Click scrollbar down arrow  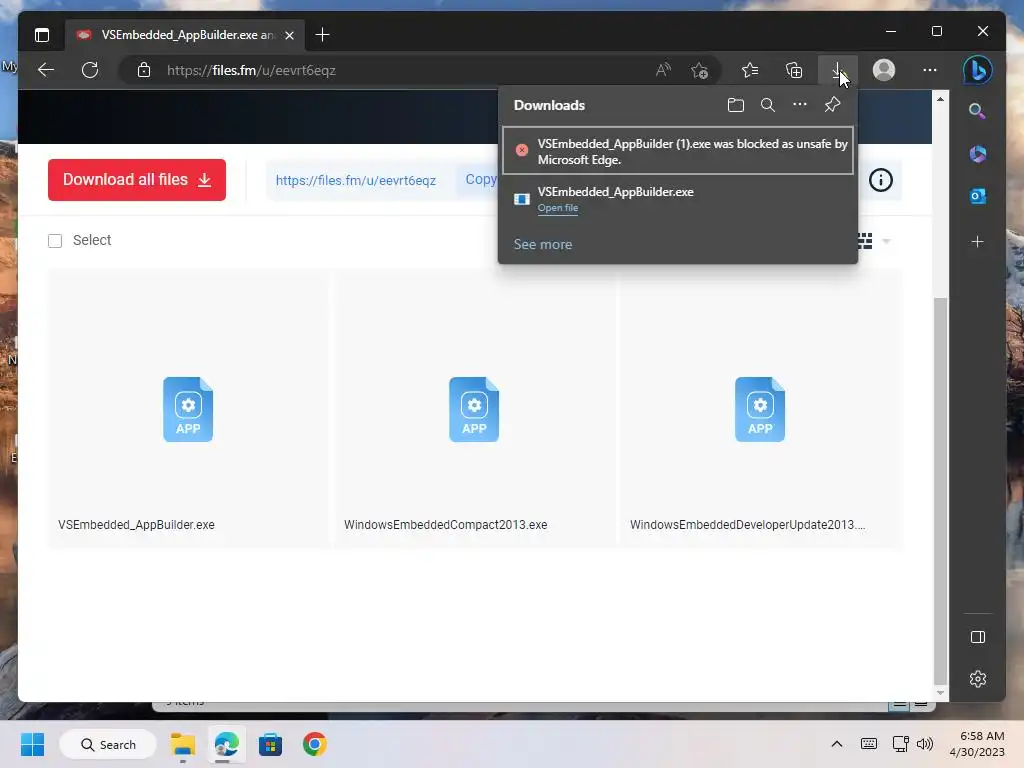coord(940,693)
